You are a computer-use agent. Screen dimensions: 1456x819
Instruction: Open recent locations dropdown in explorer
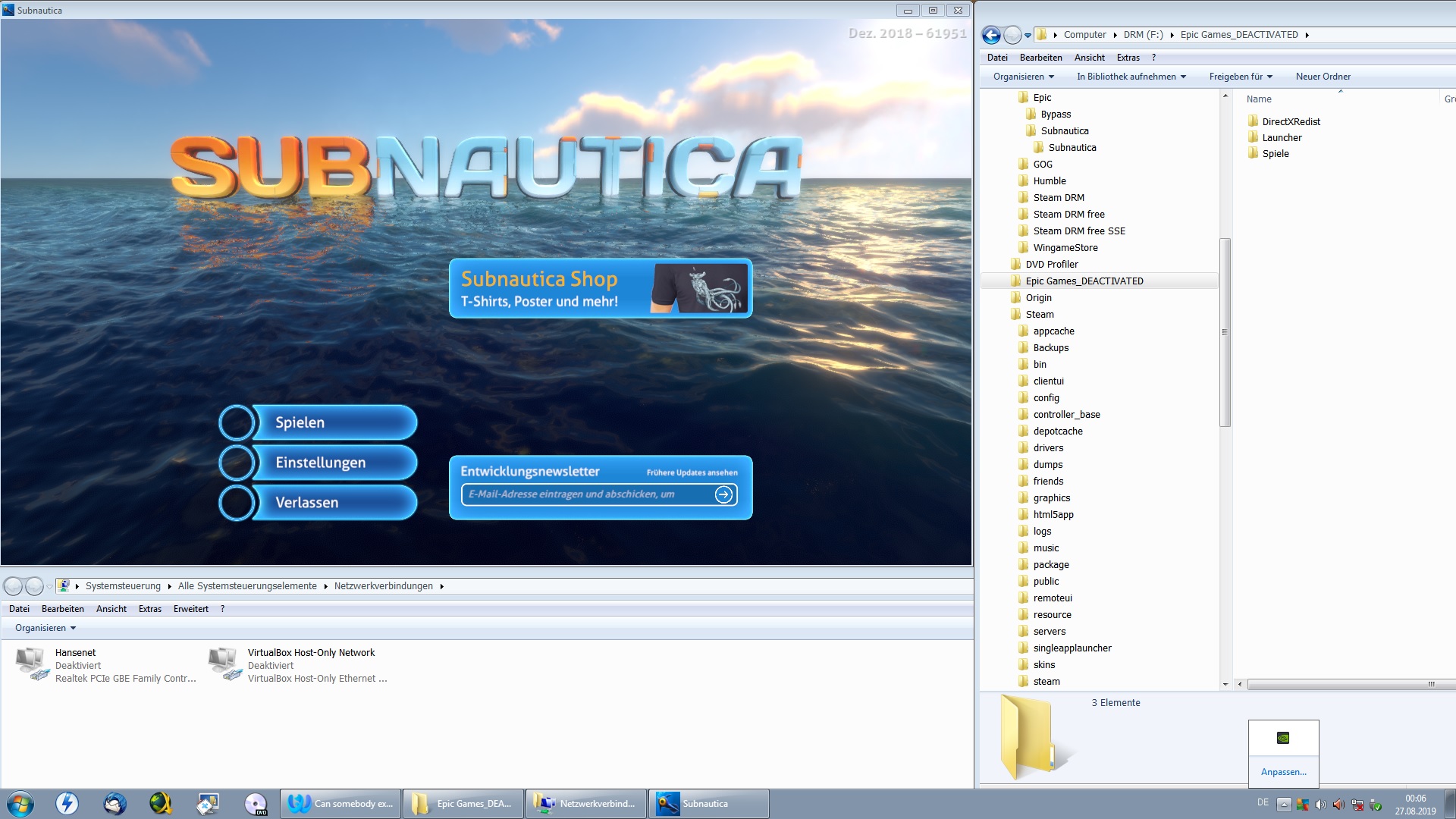coord(1028,35)
